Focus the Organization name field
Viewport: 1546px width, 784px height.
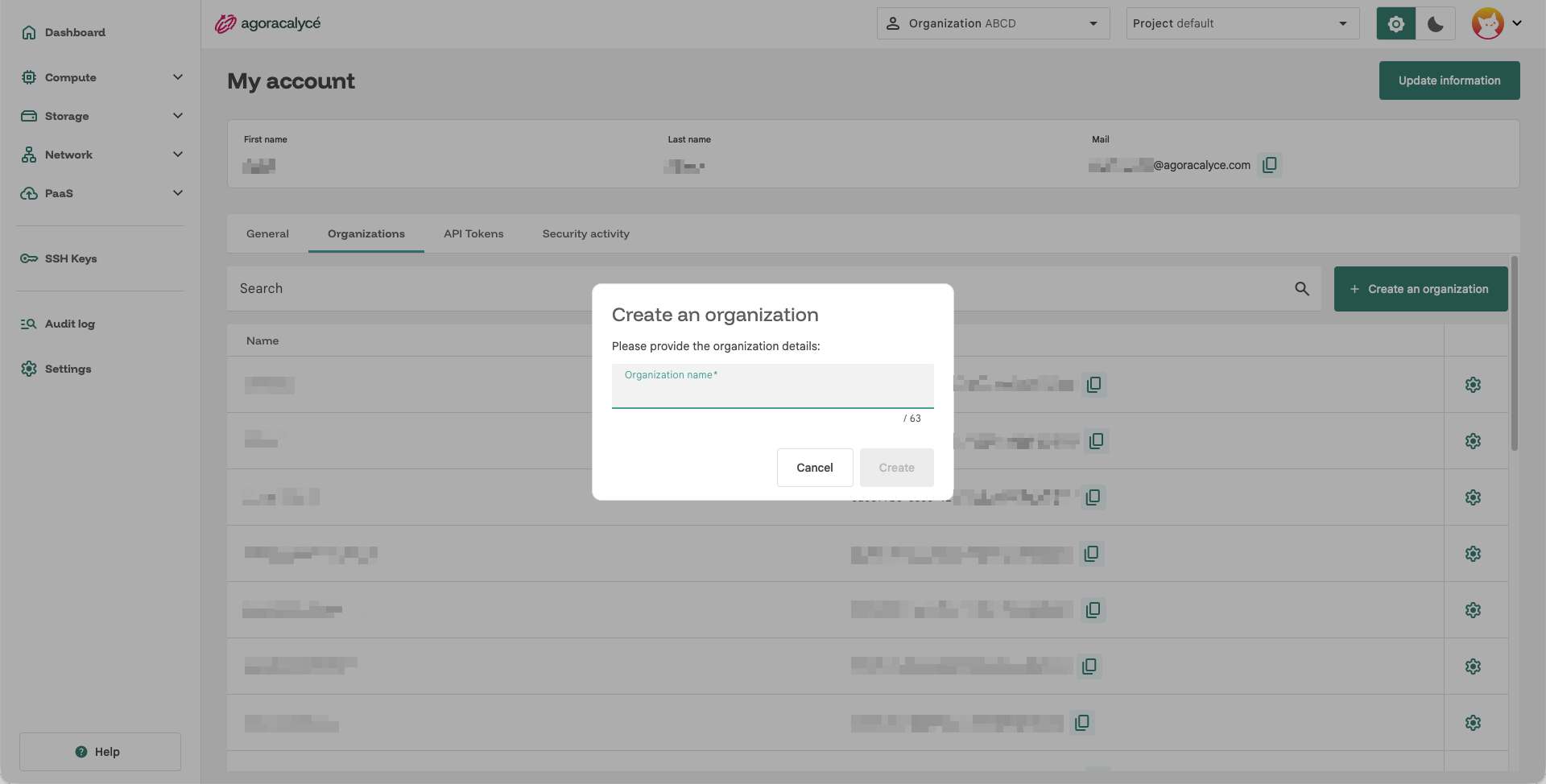[773, 386]
